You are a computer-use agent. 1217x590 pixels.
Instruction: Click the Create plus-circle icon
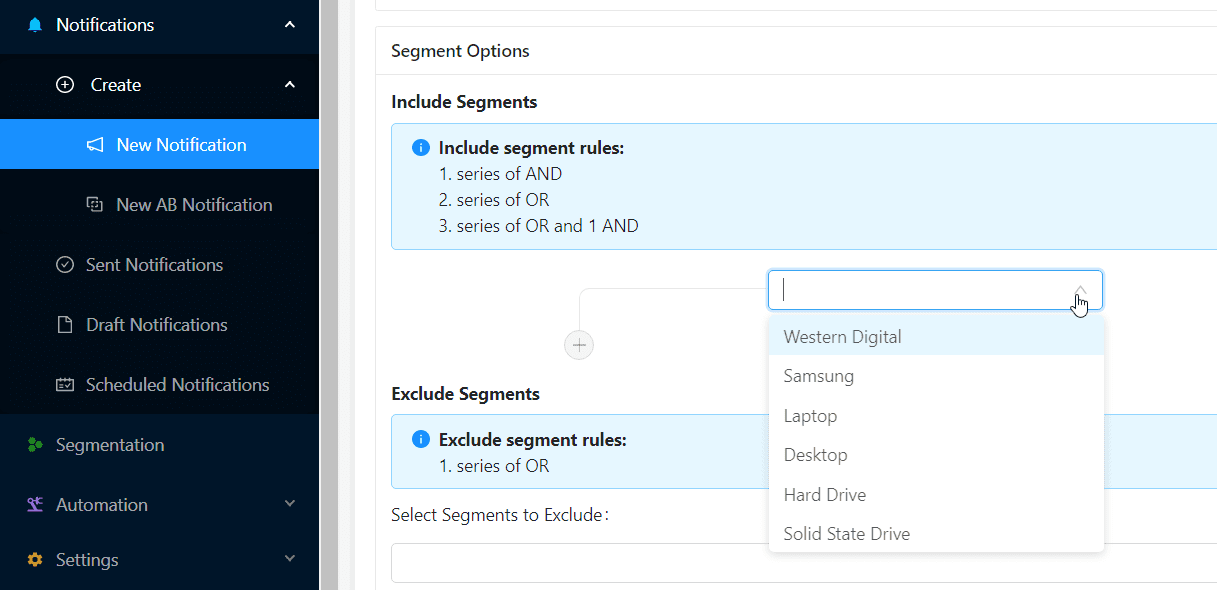[65, 85]
